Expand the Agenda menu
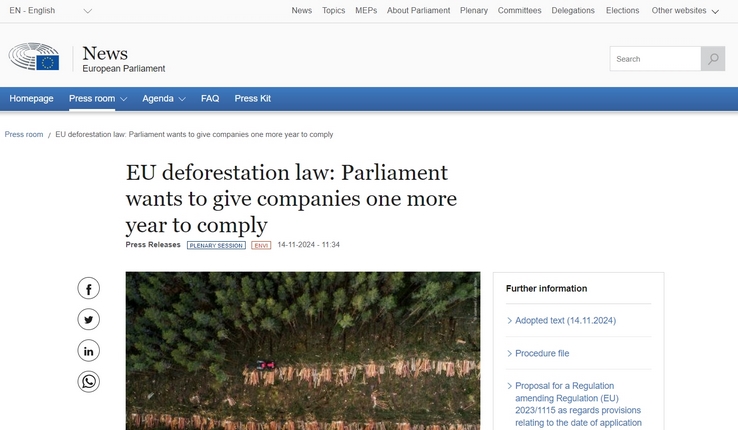 pyautogui.click(x=163, y=99)
